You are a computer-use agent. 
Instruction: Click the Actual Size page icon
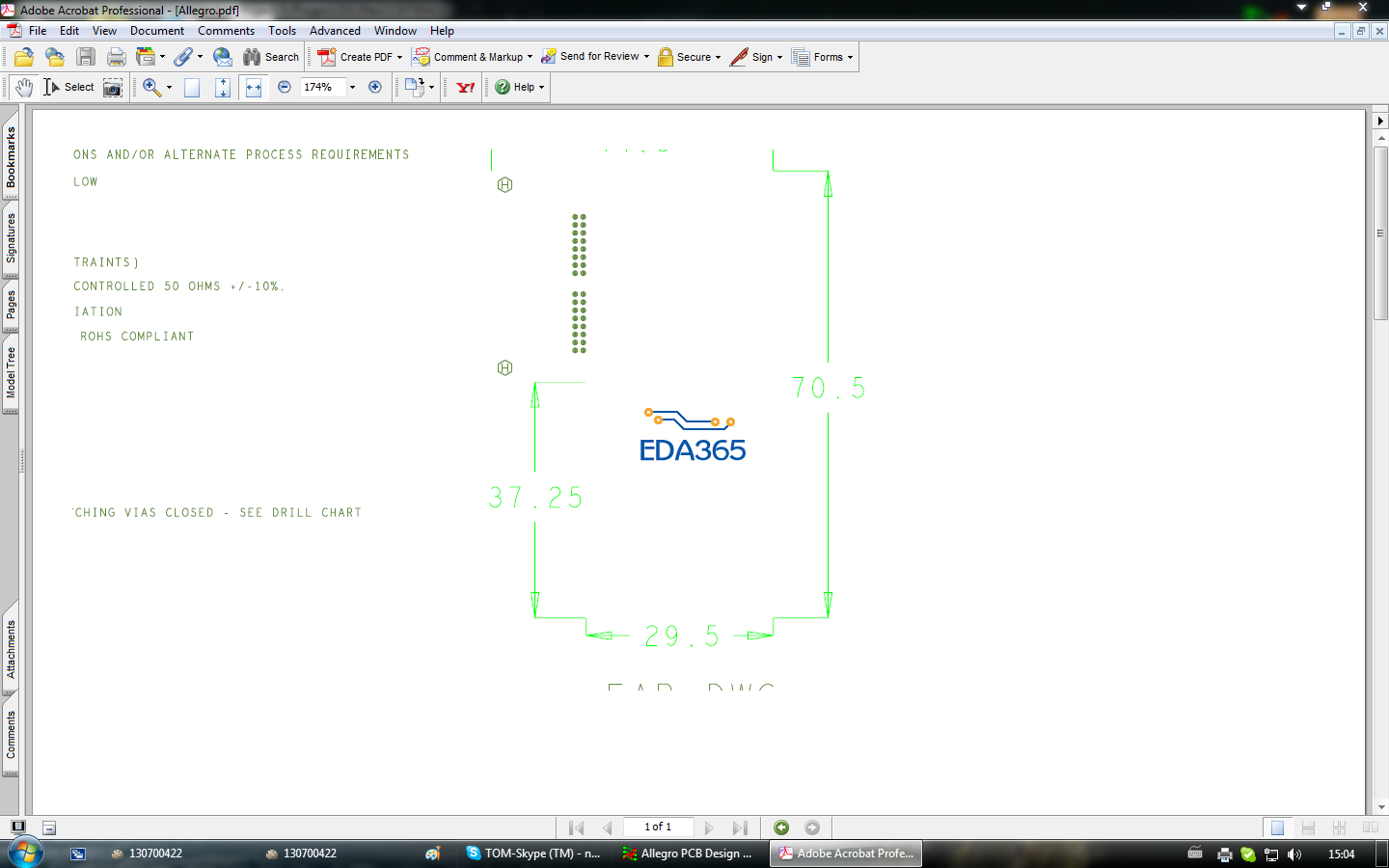pos(192,88)
